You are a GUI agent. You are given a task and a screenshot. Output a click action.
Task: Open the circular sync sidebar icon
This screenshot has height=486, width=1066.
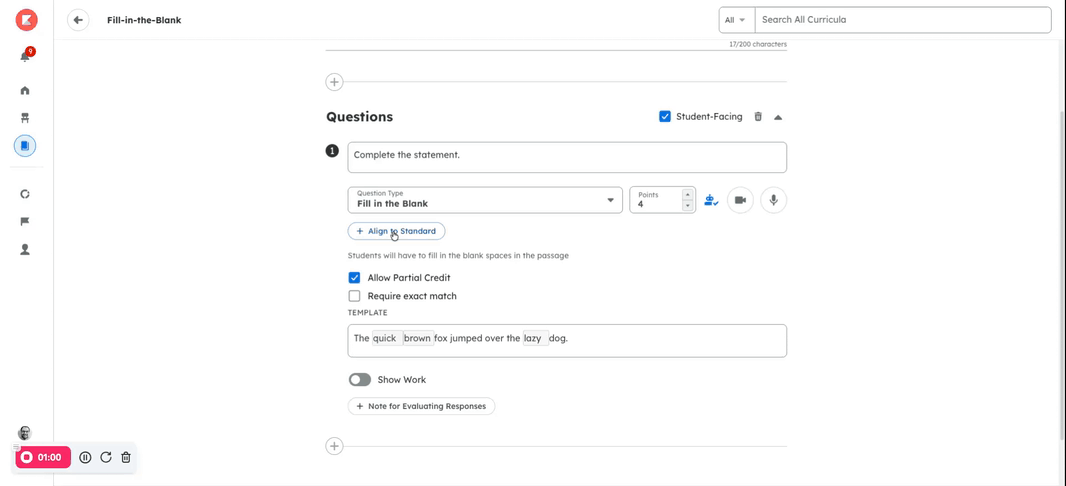click(25, 194)
